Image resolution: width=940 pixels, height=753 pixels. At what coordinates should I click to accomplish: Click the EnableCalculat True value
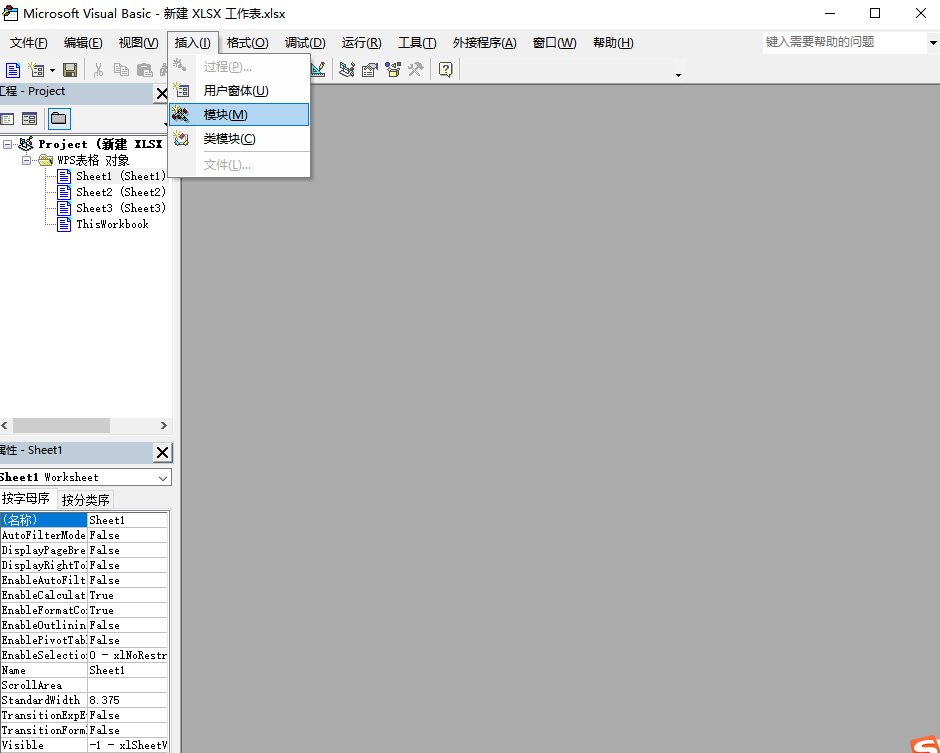(127, 595)
